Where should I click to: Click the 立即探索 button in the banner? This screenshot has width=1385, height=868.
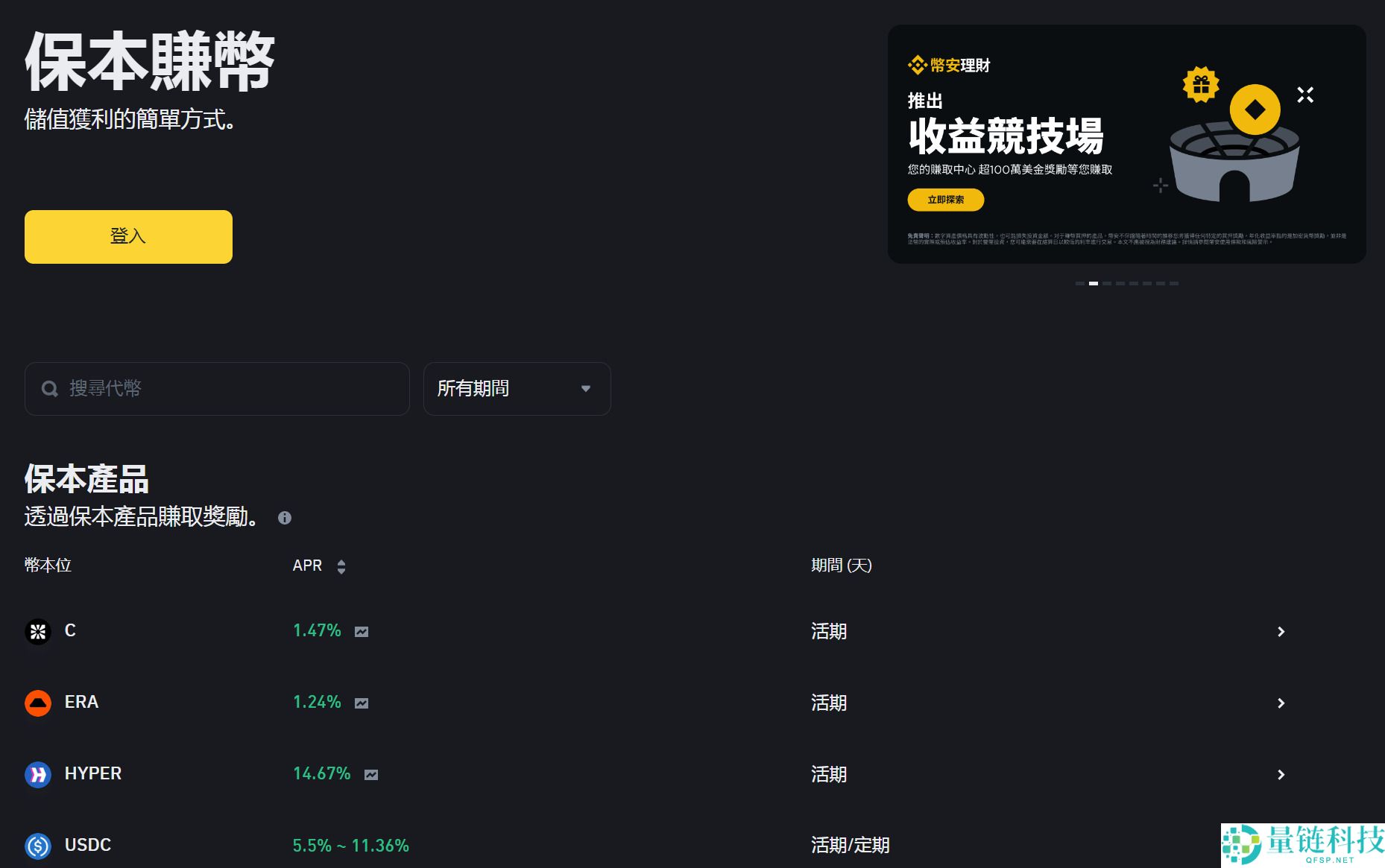tap(944, 200)
